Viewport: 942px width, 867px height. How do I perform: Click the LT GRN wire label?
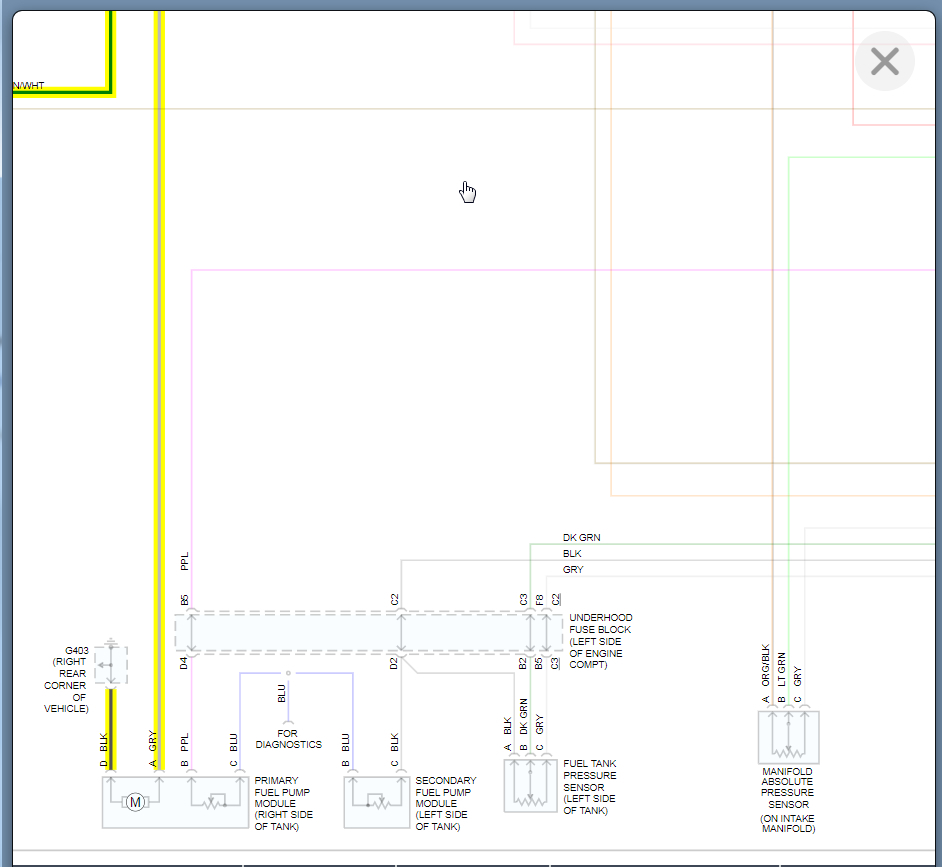point(782,669)
